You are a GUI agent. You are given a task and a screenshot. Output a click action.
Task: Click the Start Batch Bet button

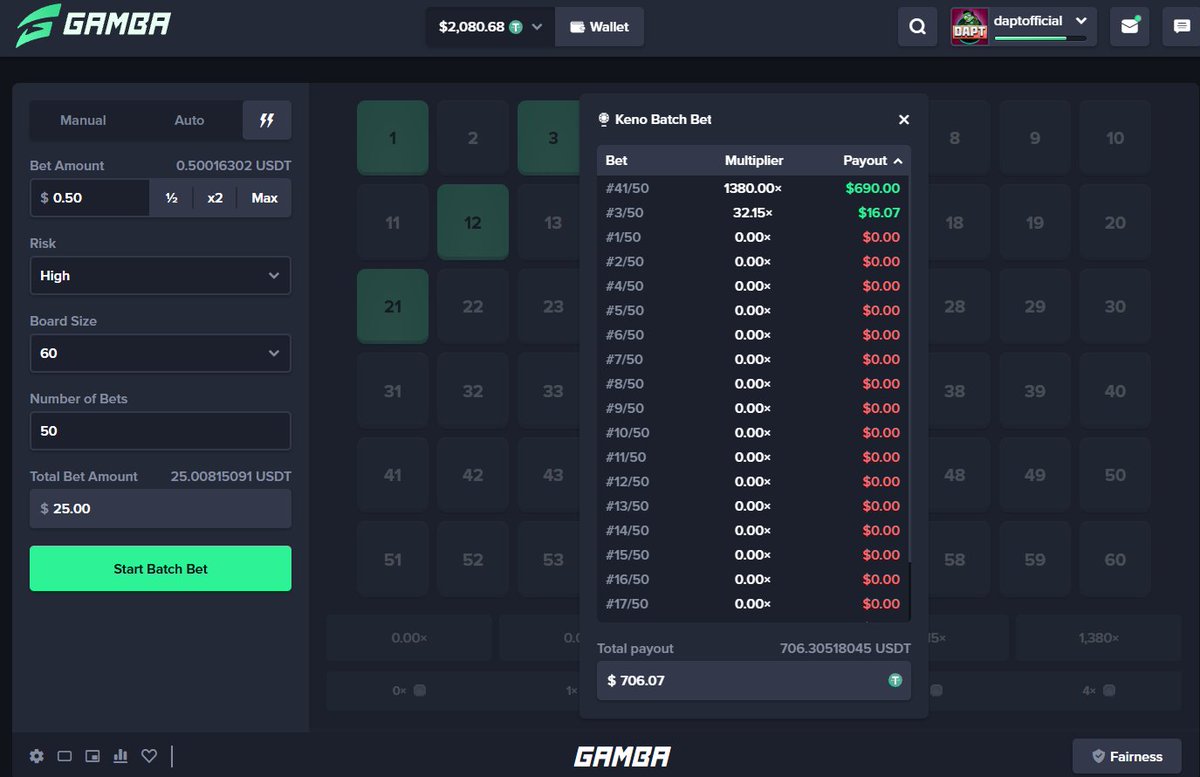point(160,569)
